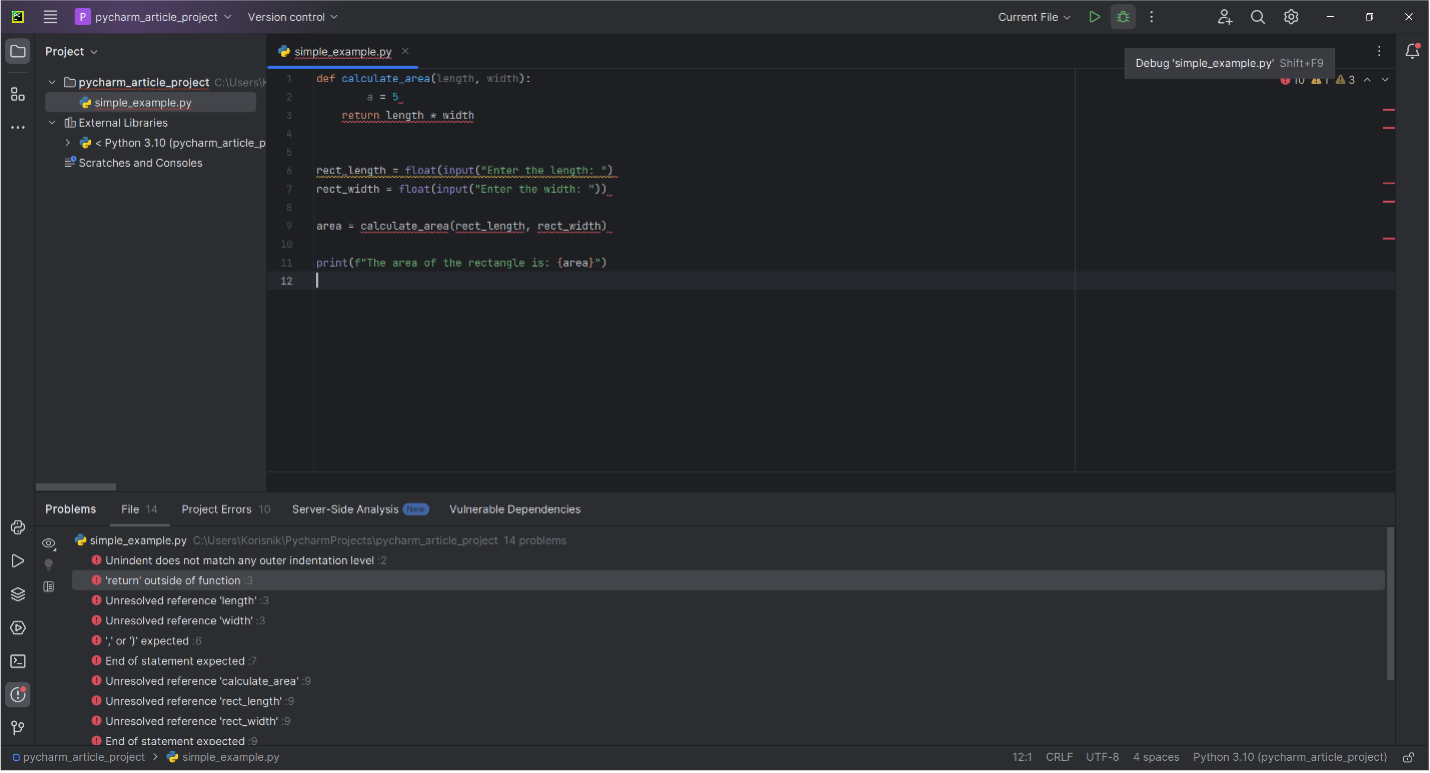Open IDE settings gear
The image size is (1430, 773).
(1291, 17)
